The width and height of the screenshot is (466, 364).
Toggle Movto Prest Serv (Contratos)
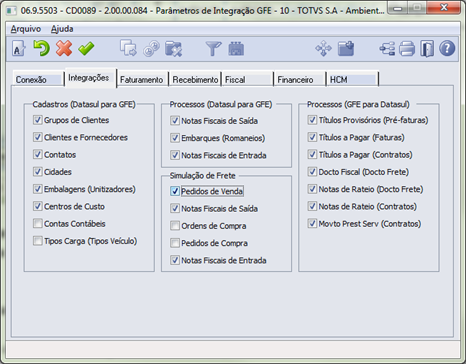pos(312,224)
